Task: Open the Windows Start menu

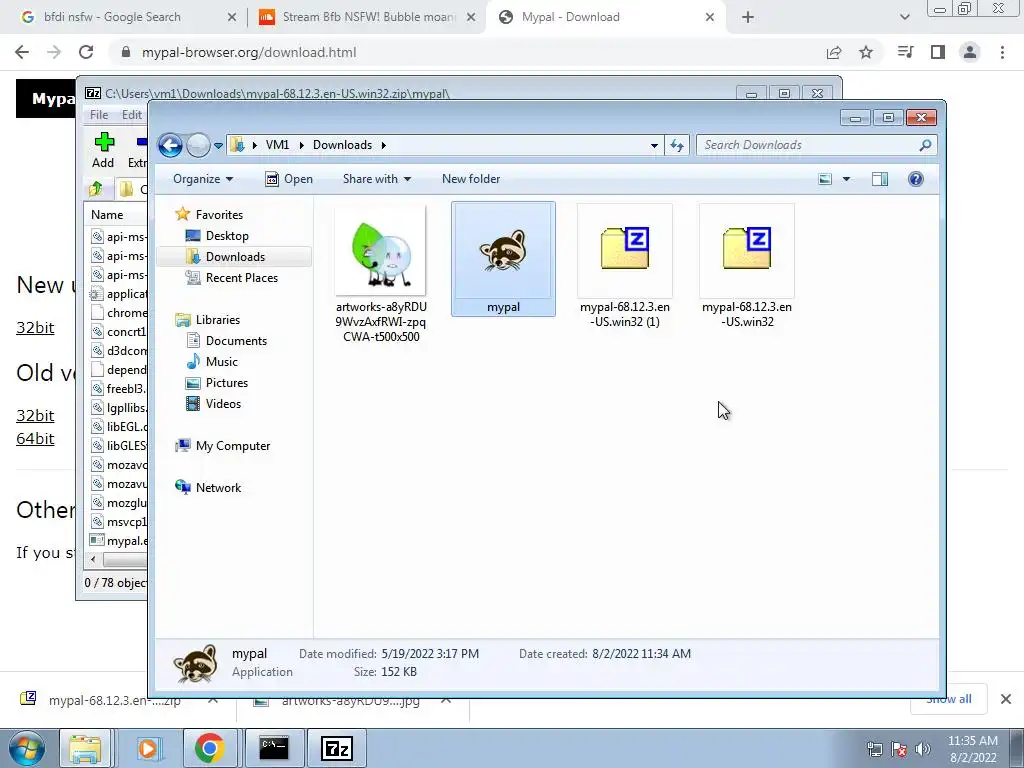Action: (x=26, y=748)
